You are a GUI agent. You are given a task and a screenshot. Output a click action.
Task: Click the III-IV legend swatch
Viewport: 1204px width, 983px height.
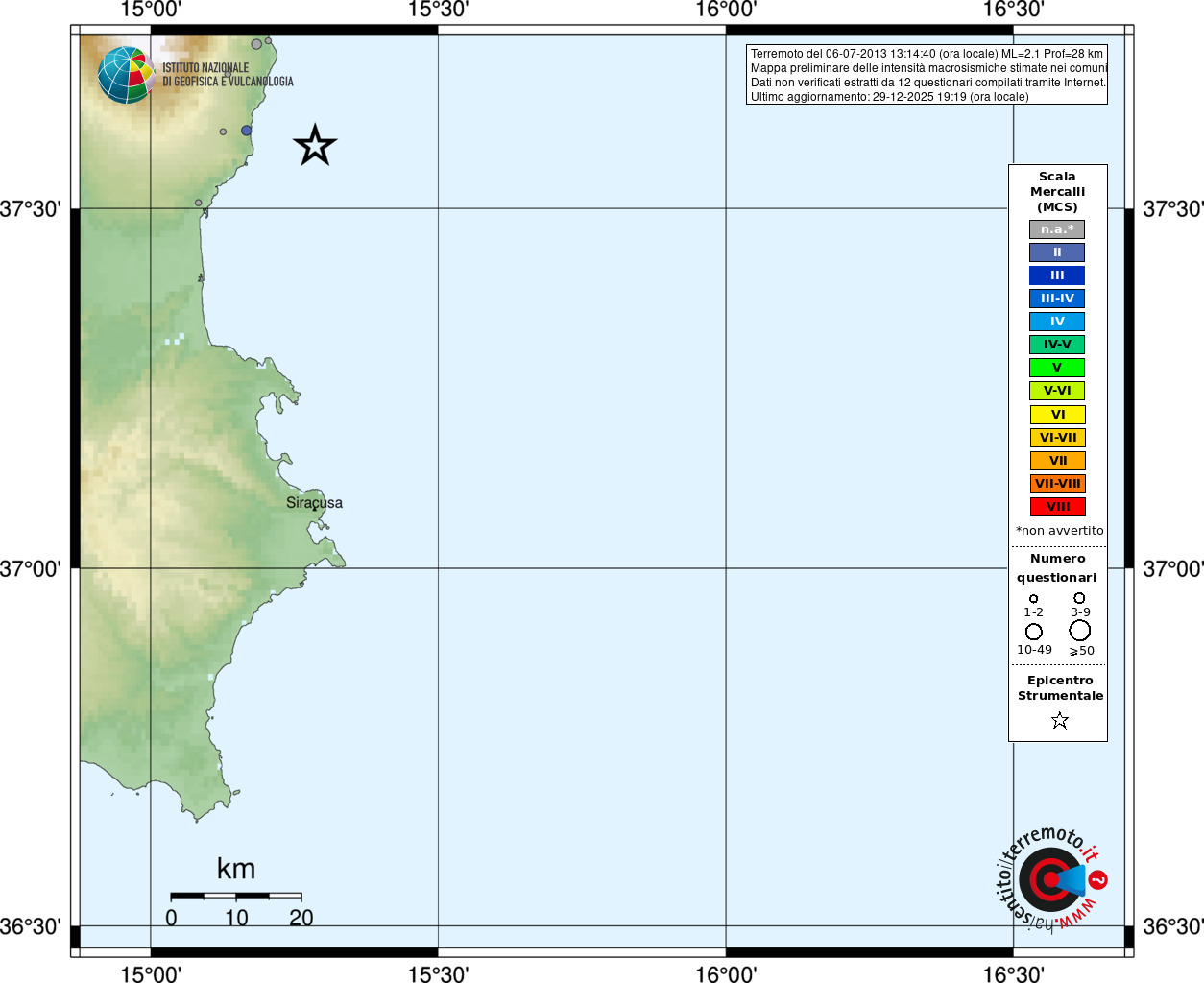coord(1057,299)
